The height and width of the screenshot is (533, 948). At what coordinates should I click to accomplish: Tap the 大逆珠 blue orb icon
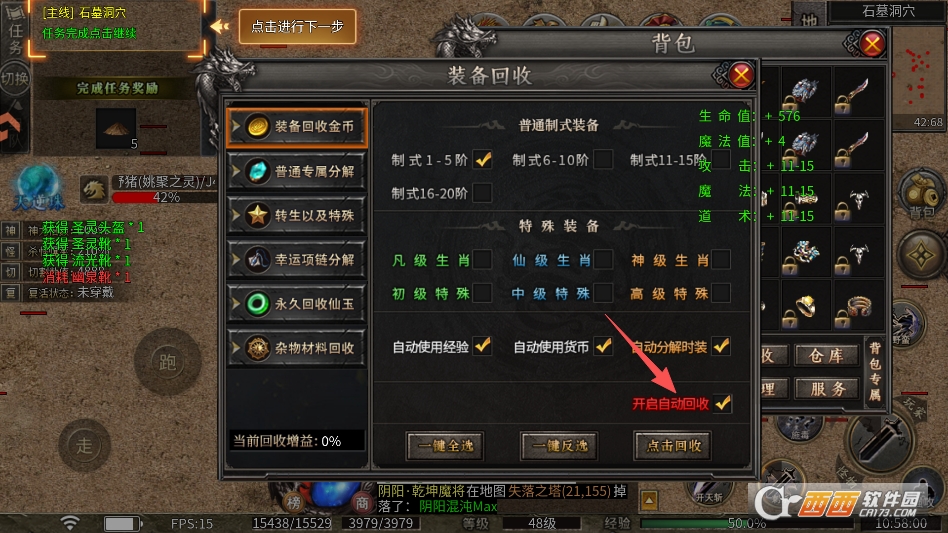37,188
